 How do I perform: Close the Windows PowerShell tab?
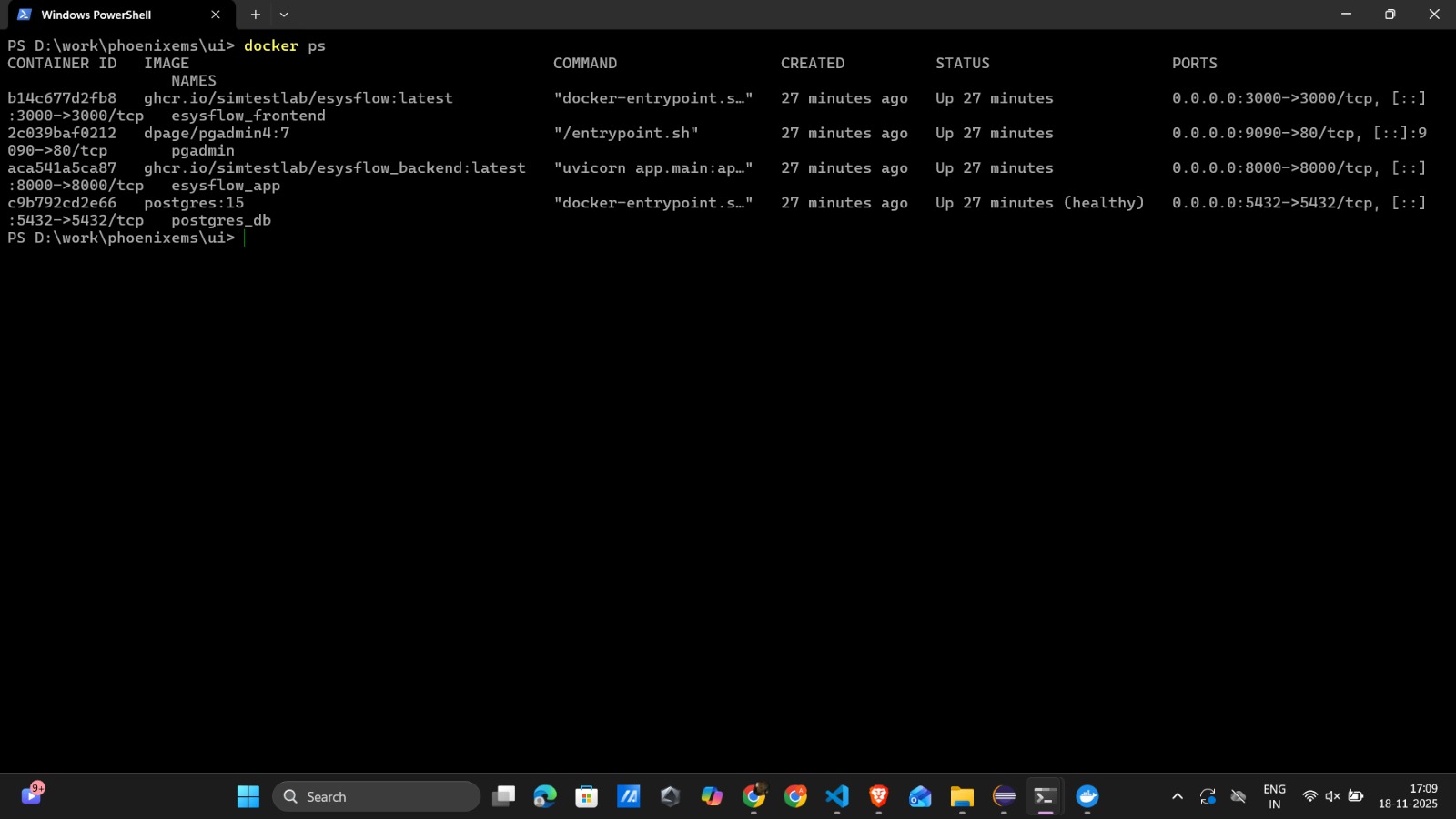pos(216,15)
